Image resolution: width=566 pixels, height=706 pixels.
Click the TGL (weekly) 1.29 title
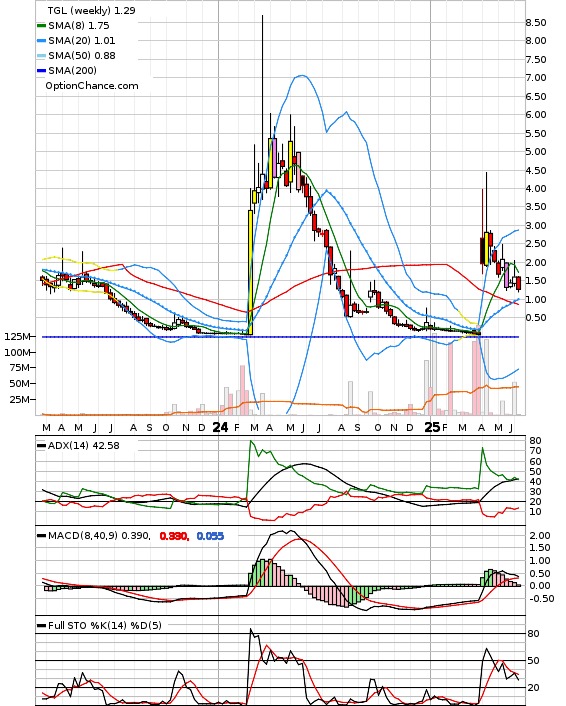(x=91, y=10)
